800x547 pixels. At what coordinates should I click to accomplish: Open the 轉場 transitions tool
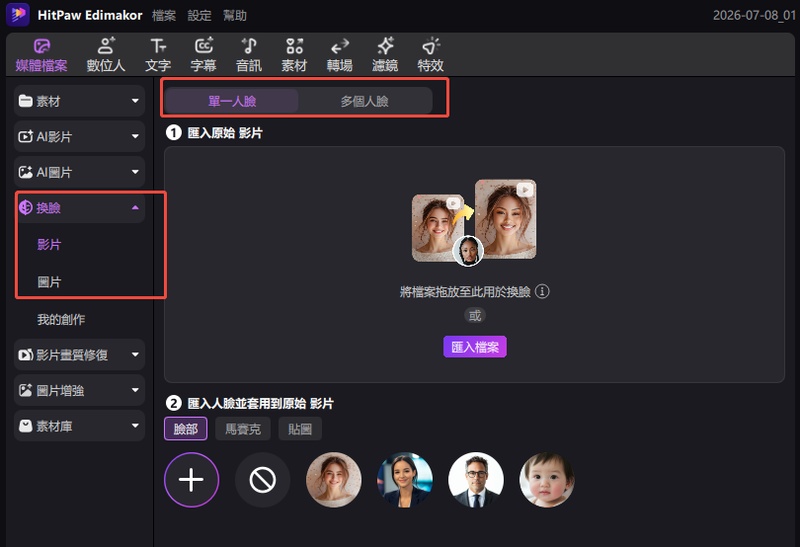point(340,54)
